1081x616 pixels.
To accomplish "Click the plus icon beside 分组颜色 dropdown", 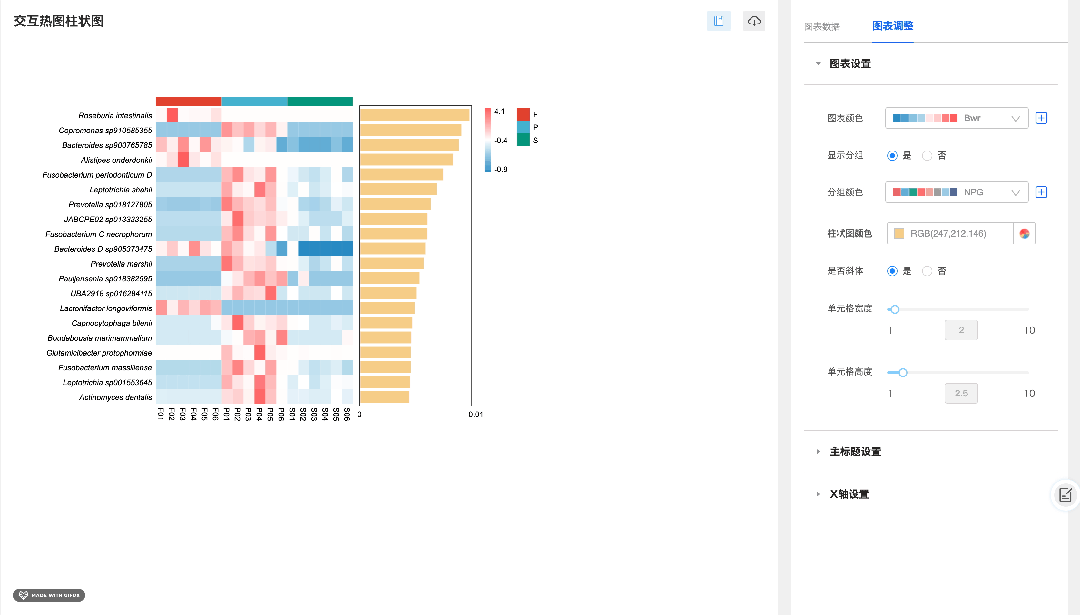I will pyautogui.click(x=1041, y=192).
